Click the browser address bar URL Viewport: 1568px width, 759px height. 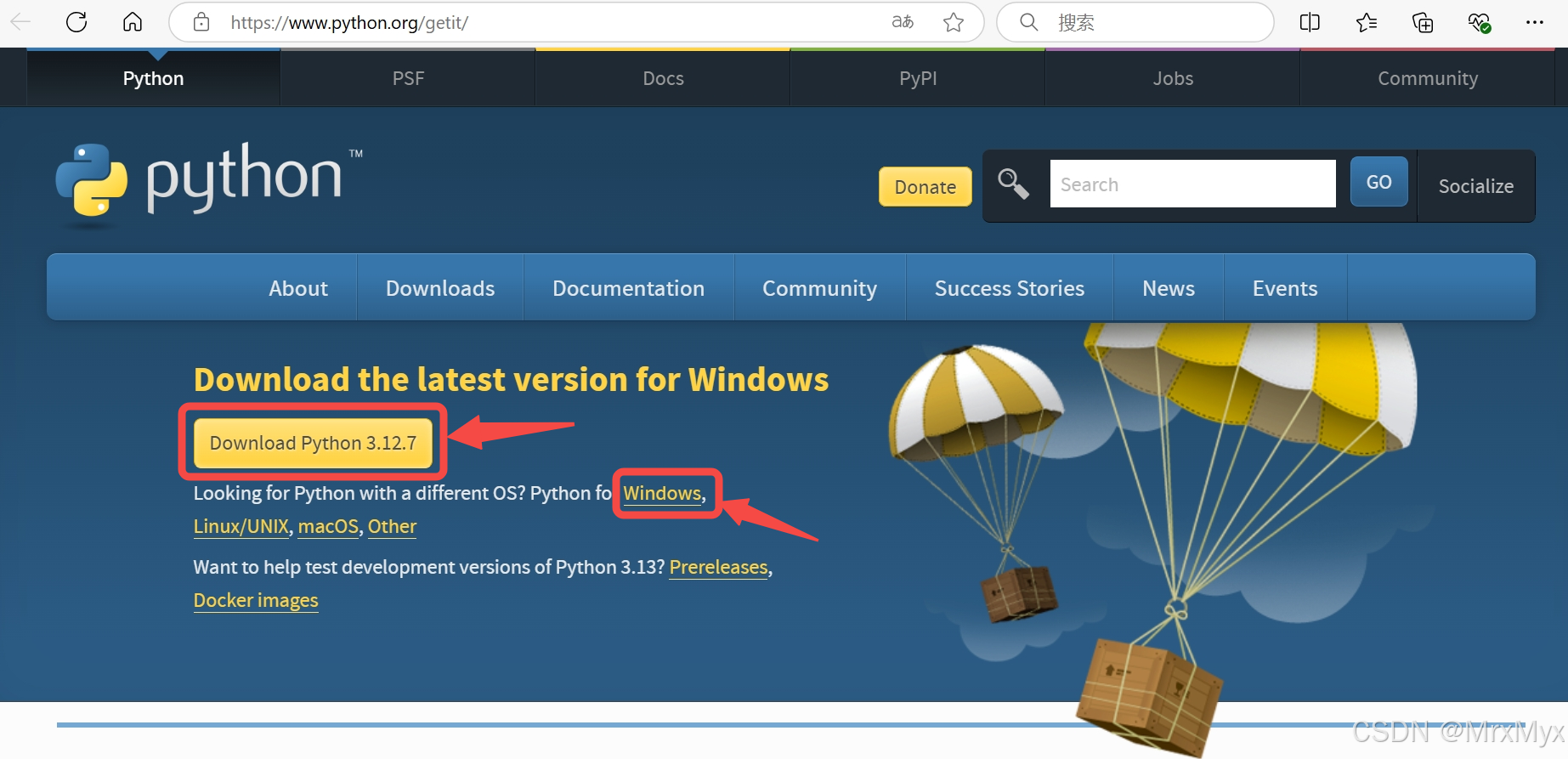349,23
